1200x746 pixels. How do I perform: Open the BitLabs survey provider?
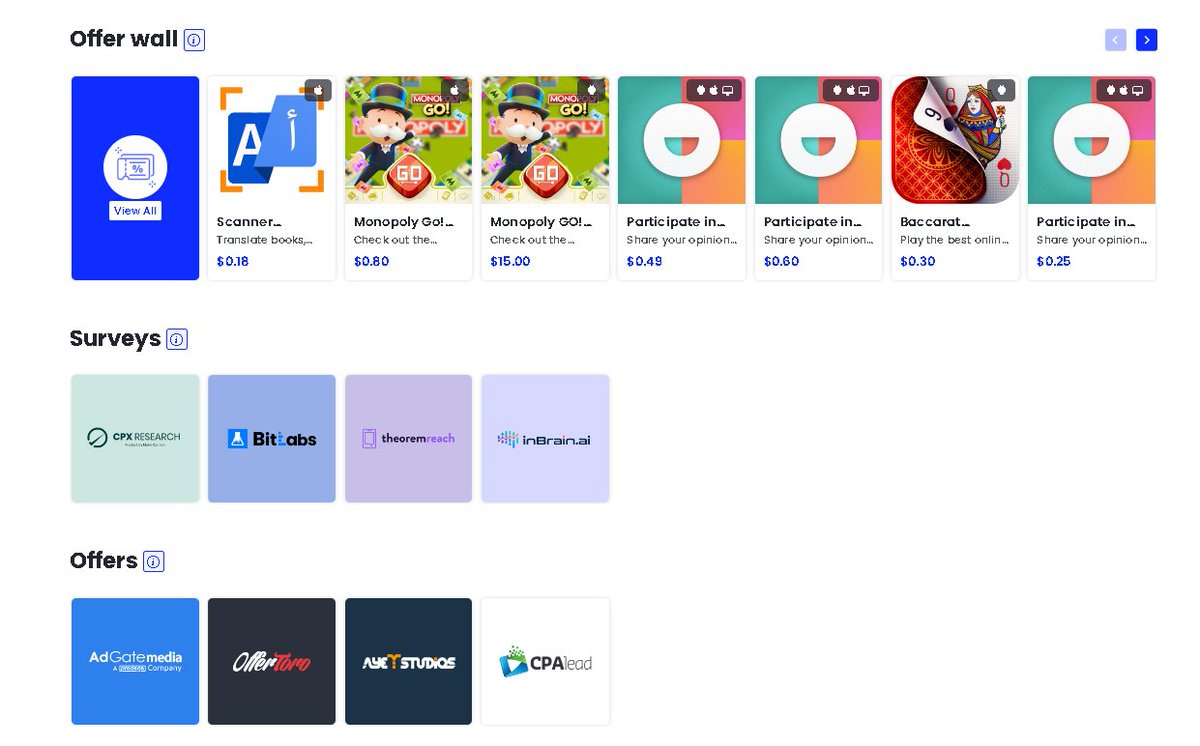pos(272,439)
